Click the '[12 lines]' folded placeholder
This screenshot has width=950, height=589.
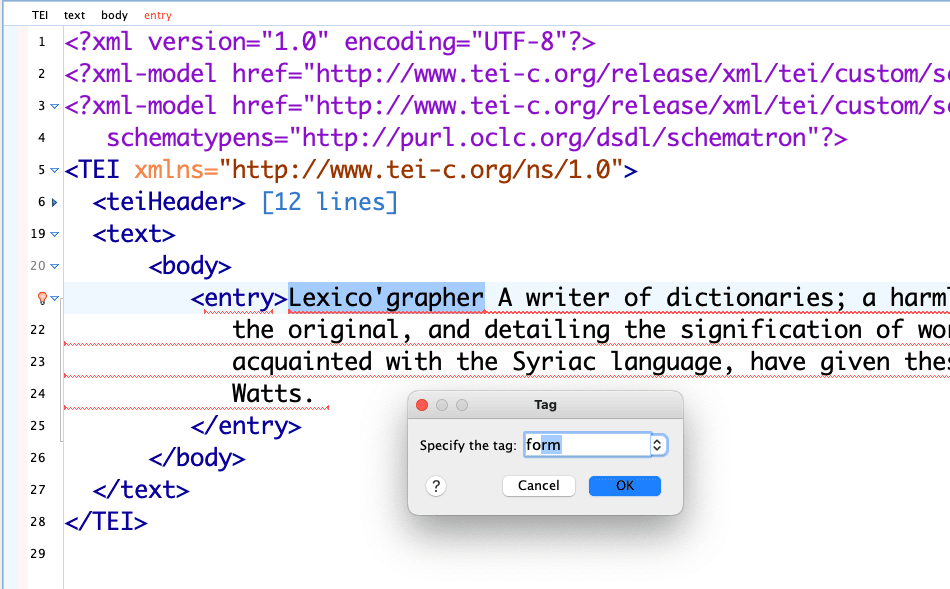(329, 202)
